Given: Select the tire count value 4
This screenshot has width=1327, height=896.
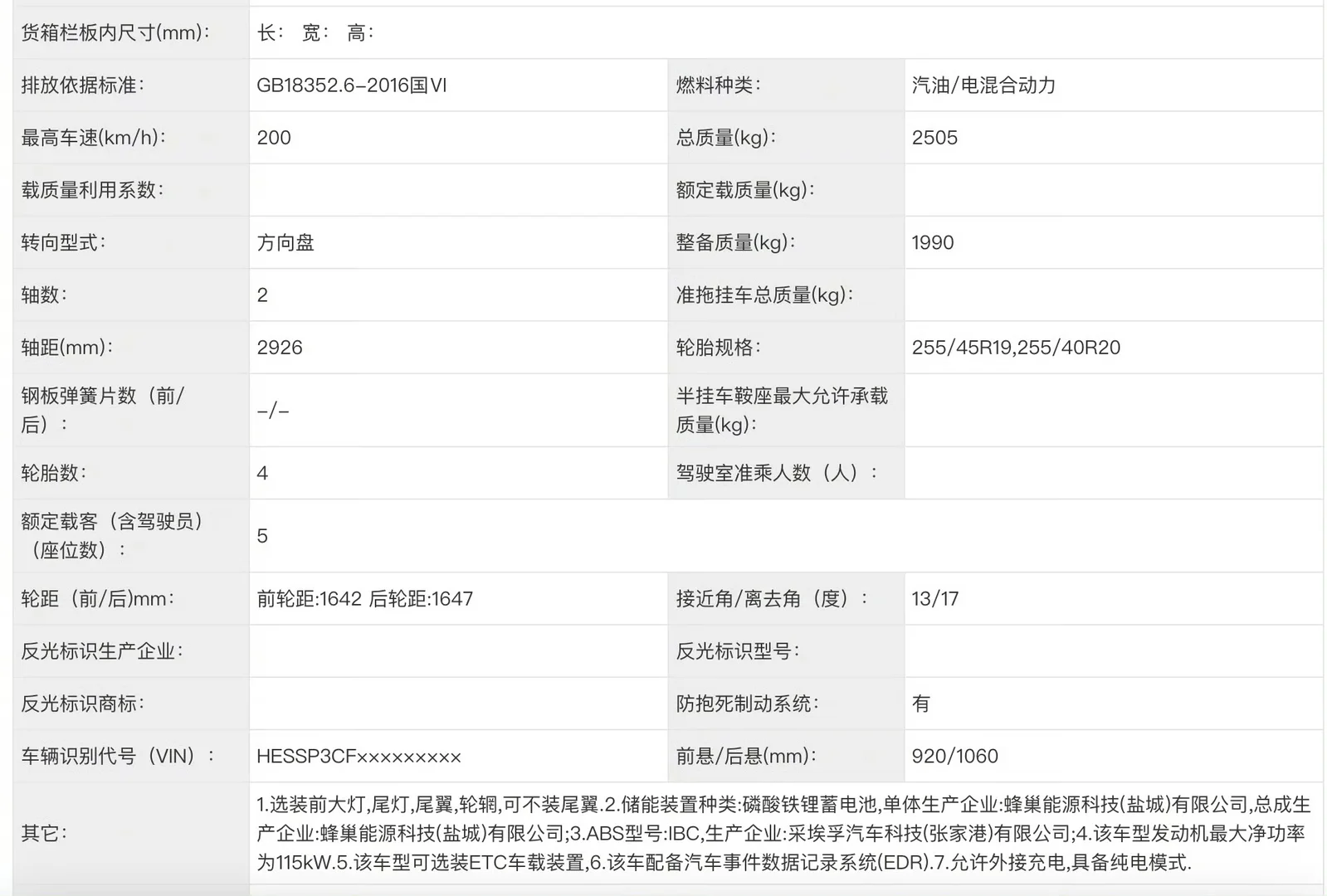Looking at the screenshot, I should [x=262, y=474].
